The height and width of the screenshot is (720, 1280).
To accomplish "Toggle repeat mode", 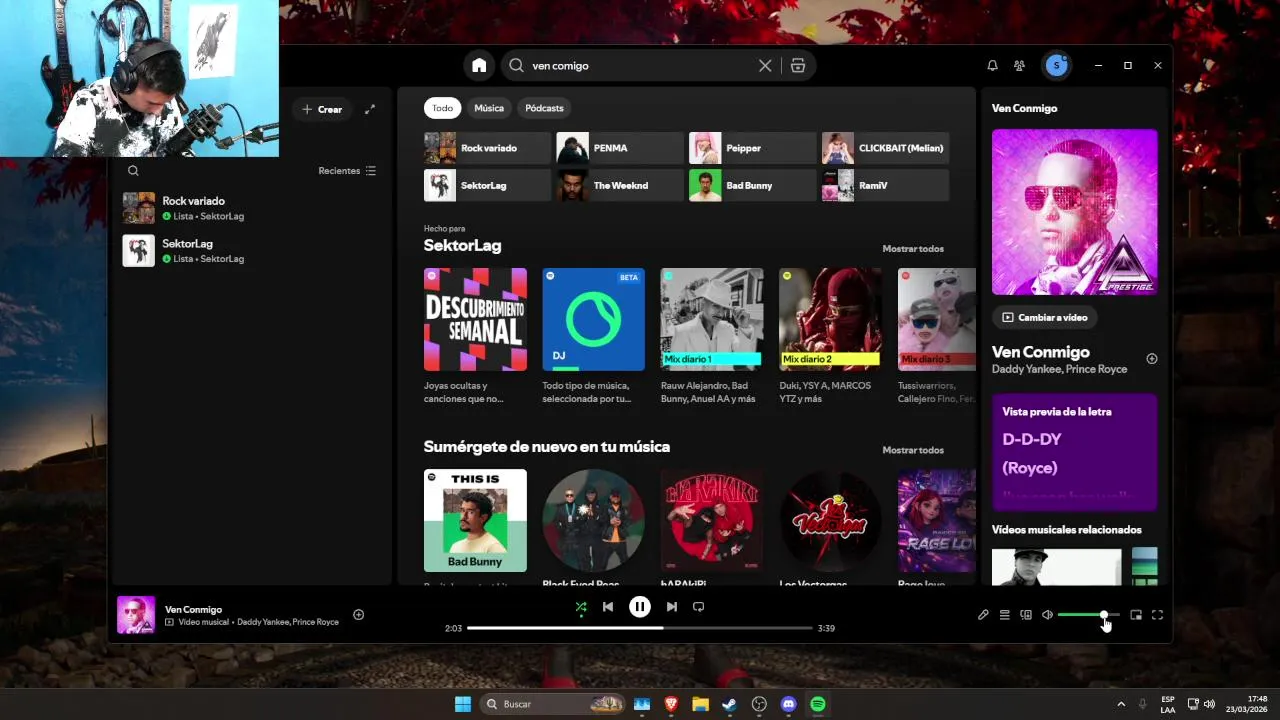I will [699, 606].
